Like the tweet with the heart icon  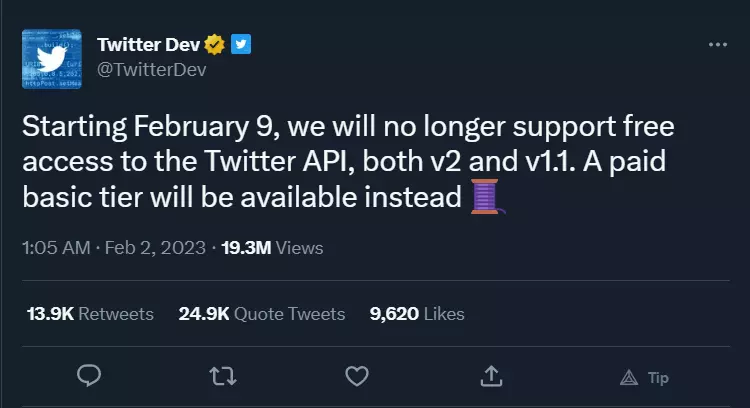(357, 376)
